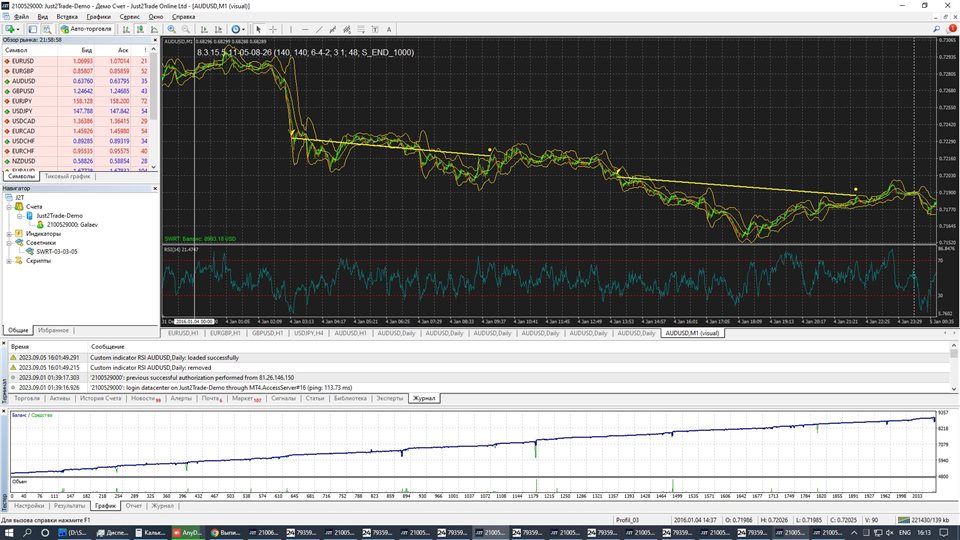Viewport: 960px width, 540px height.
Task: Expand the Индикаторы tree node
Action: 9,234
